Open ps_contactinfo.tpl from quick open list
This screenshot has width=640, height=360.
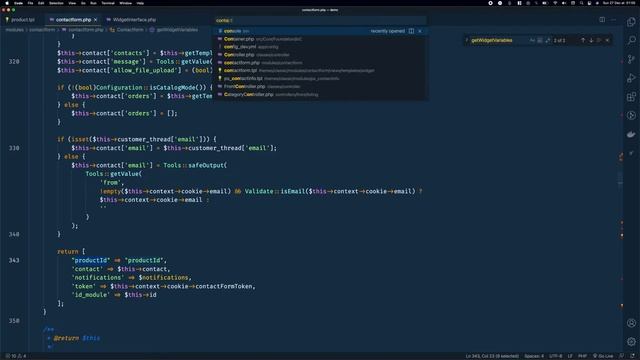click(320, 78)
